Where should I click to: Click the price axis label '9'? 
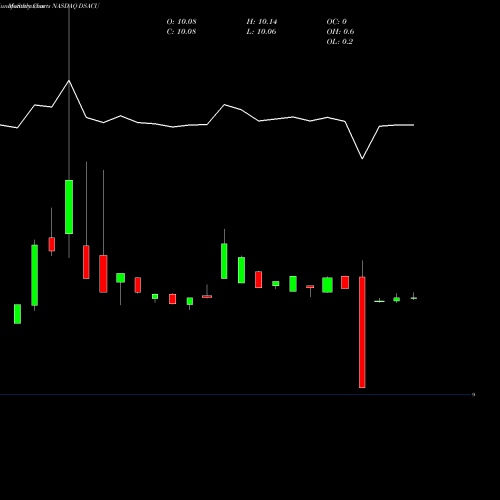[x=473, y=395]
